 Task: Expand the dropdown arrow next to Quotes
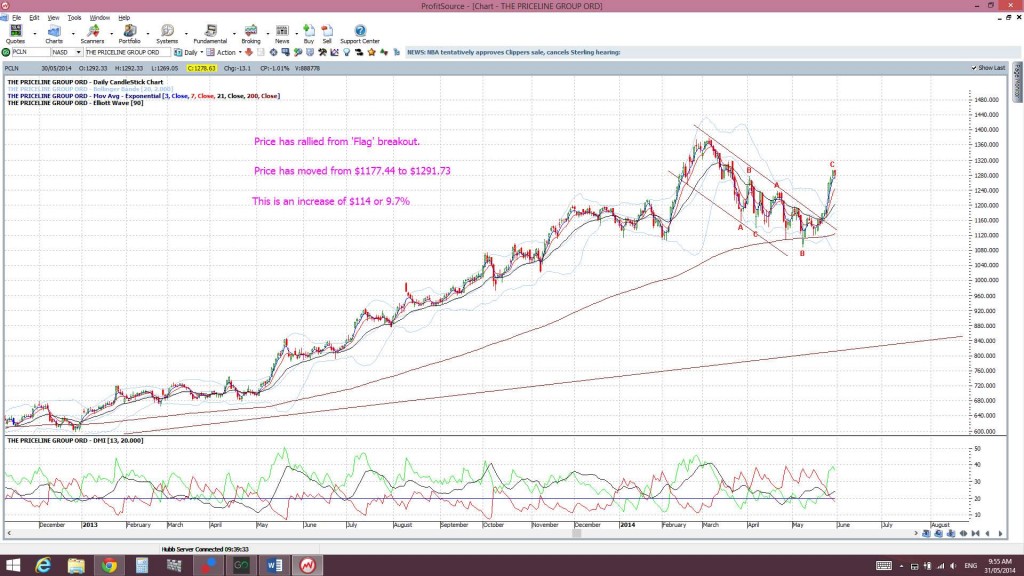pyautogui.click(x=35, y=34)
